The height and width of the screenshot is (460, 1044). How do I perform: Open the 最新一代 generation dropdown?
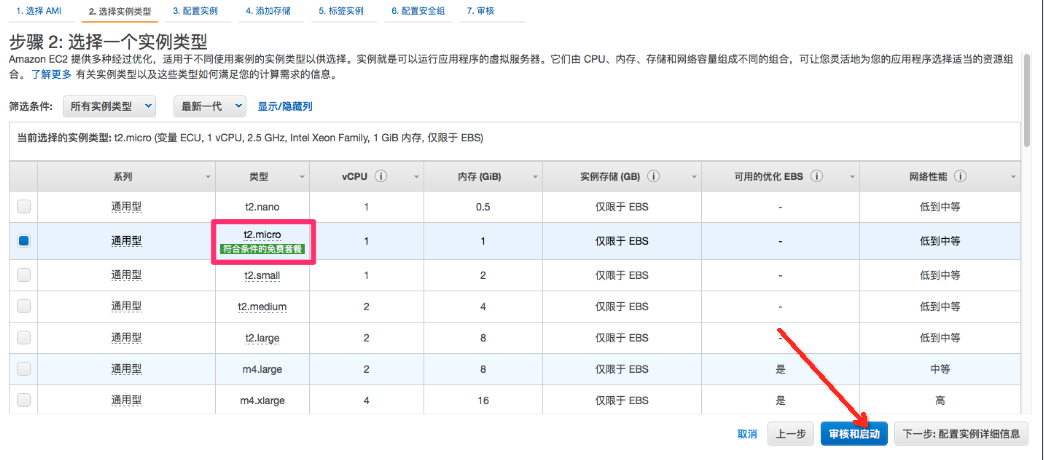(x=209, y=106)
